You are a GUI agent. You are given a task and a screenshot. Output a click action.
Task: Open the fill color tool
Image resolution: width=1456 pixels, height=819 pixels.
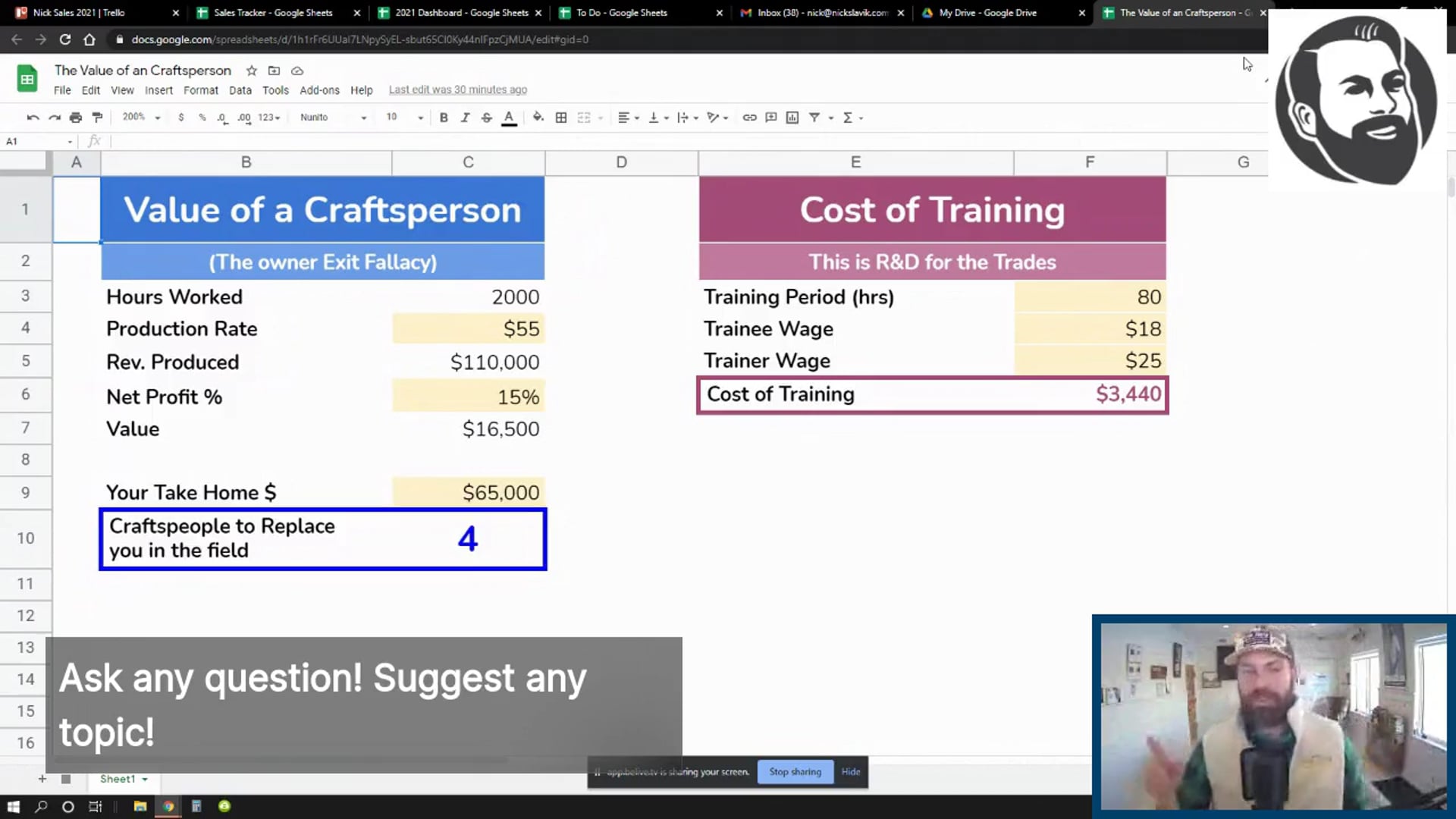[538, 118]
